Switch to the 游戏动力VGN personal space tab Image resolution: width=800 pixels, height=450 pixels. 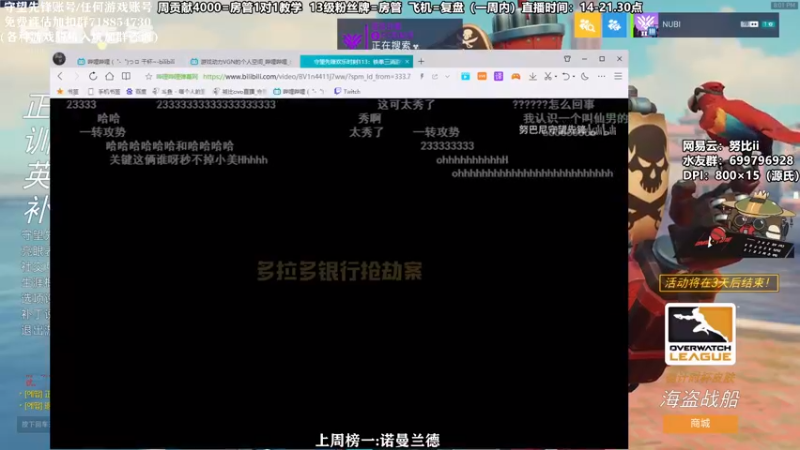[x=240, y=61]
